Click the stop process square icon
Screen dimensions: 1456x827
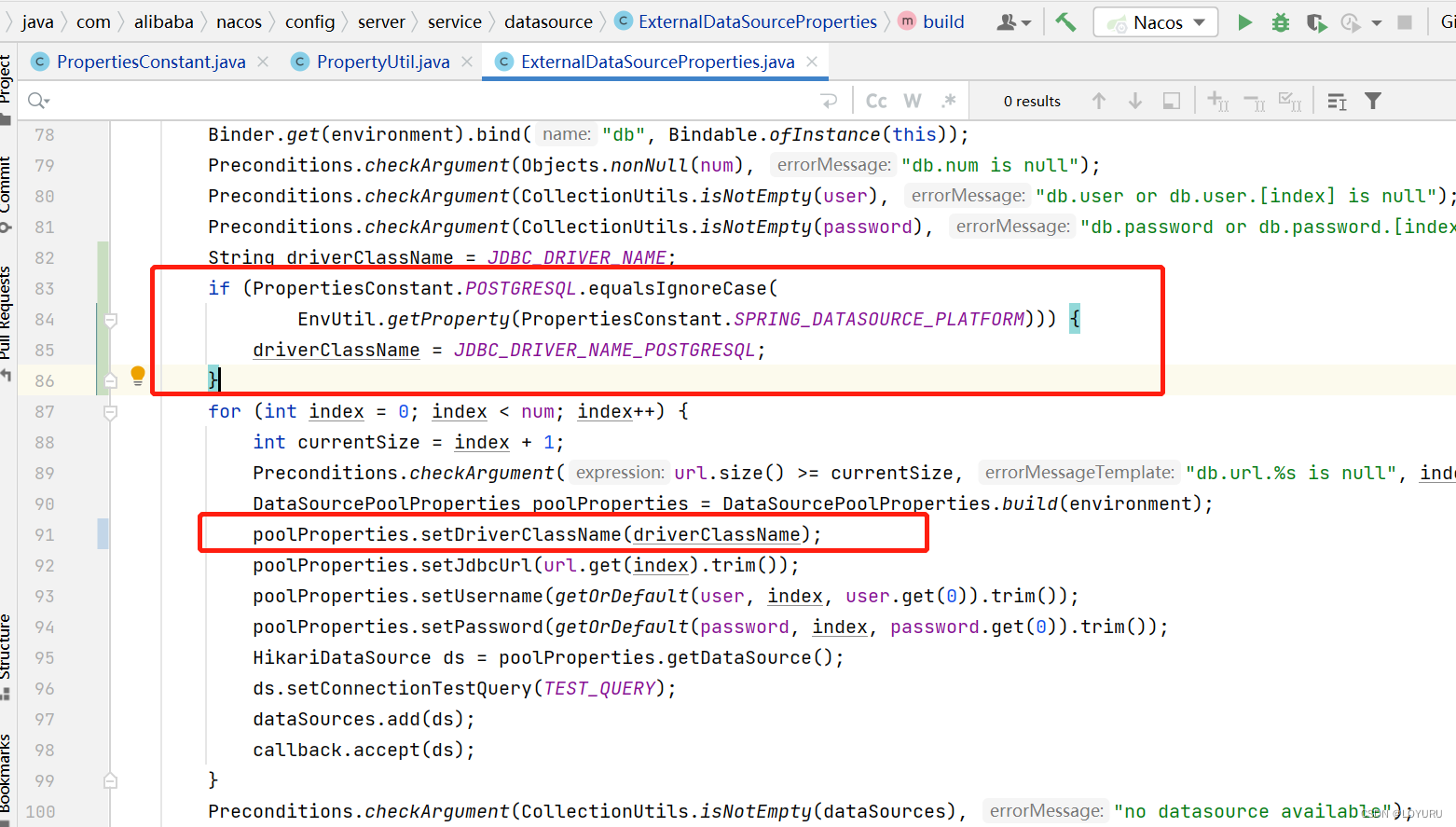click(1405, 22)
